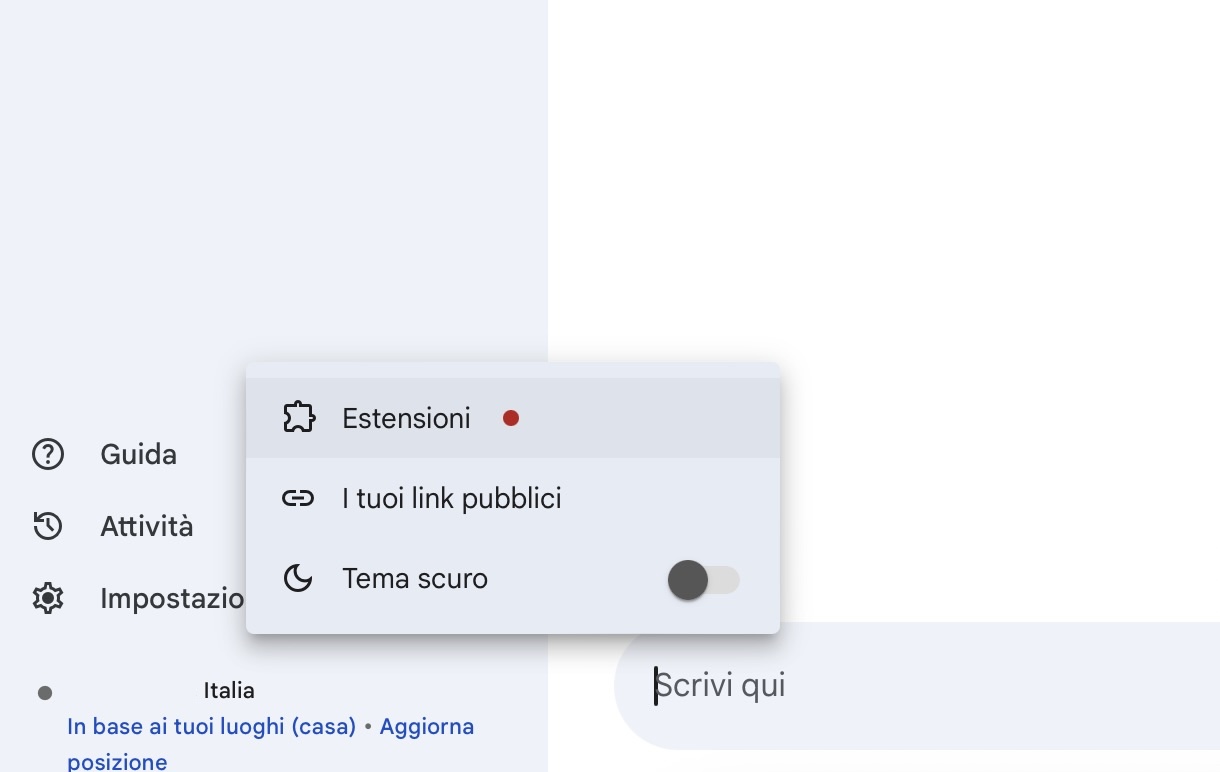Click the chain link icon
Image resolution: width=1220 pixels, height=772 pixels.
298,498
